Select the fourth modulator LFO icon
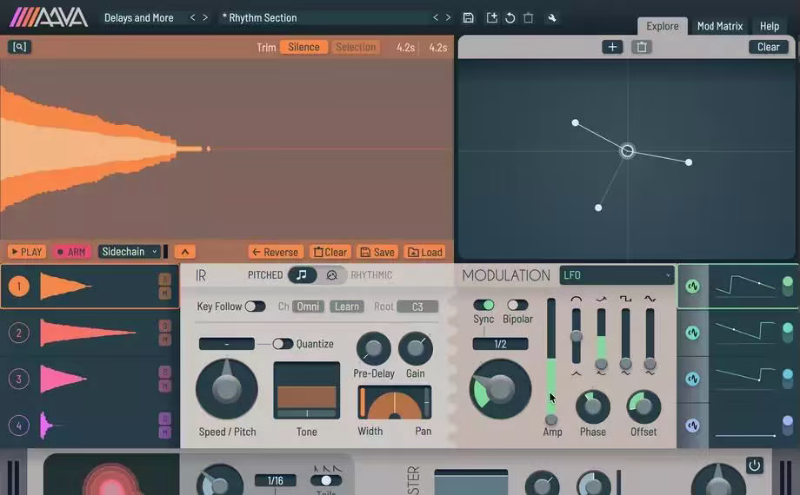800x495 pixels. tap(692, 425)
